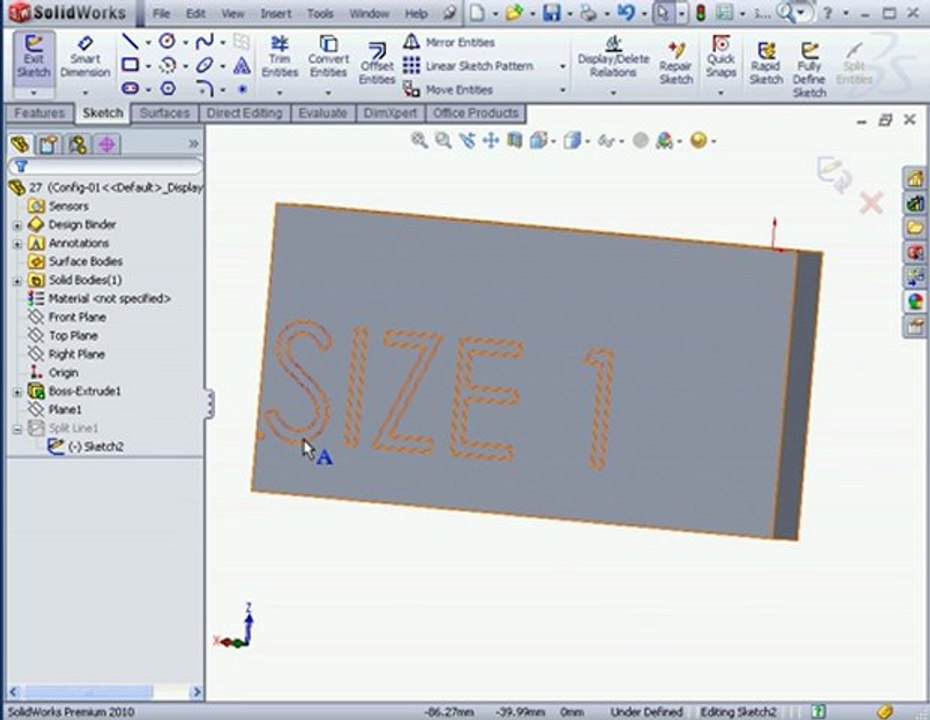Switch to the Direct Editing tab
Viewport: 930px width, 720px height.
point(244,113)
